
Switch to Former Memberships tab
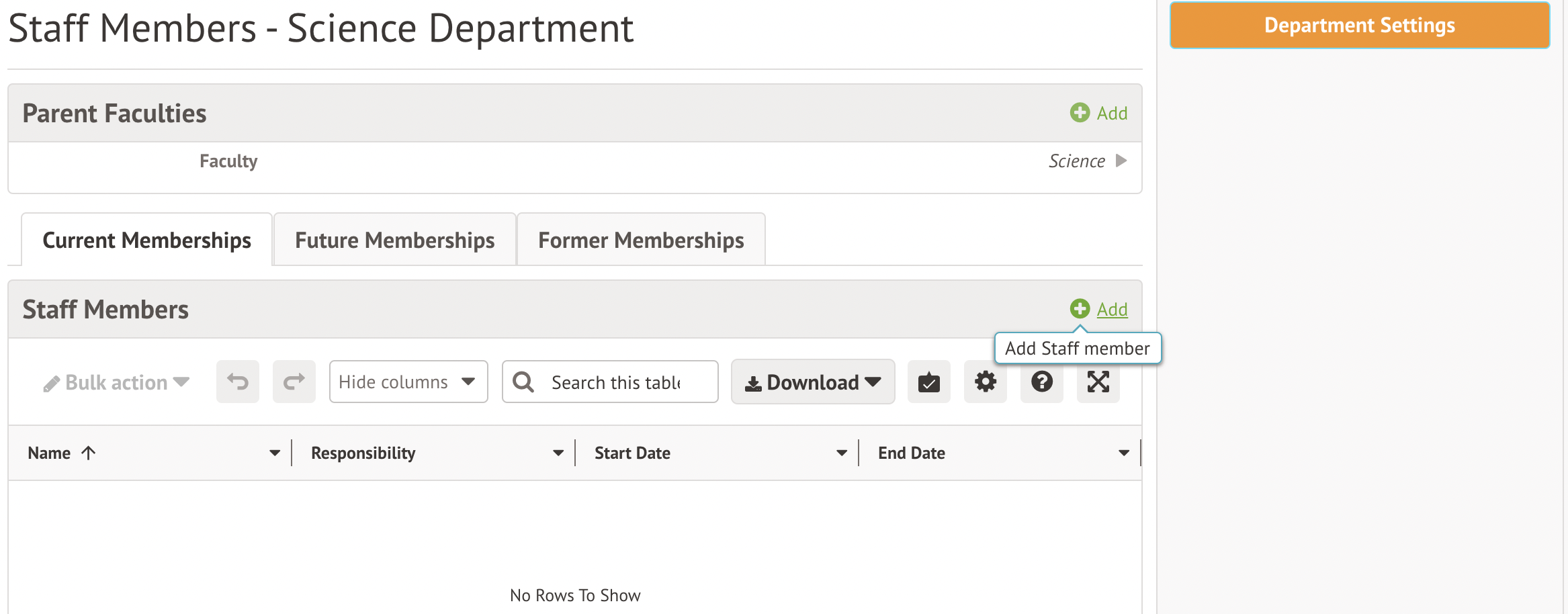pos(640,240)
